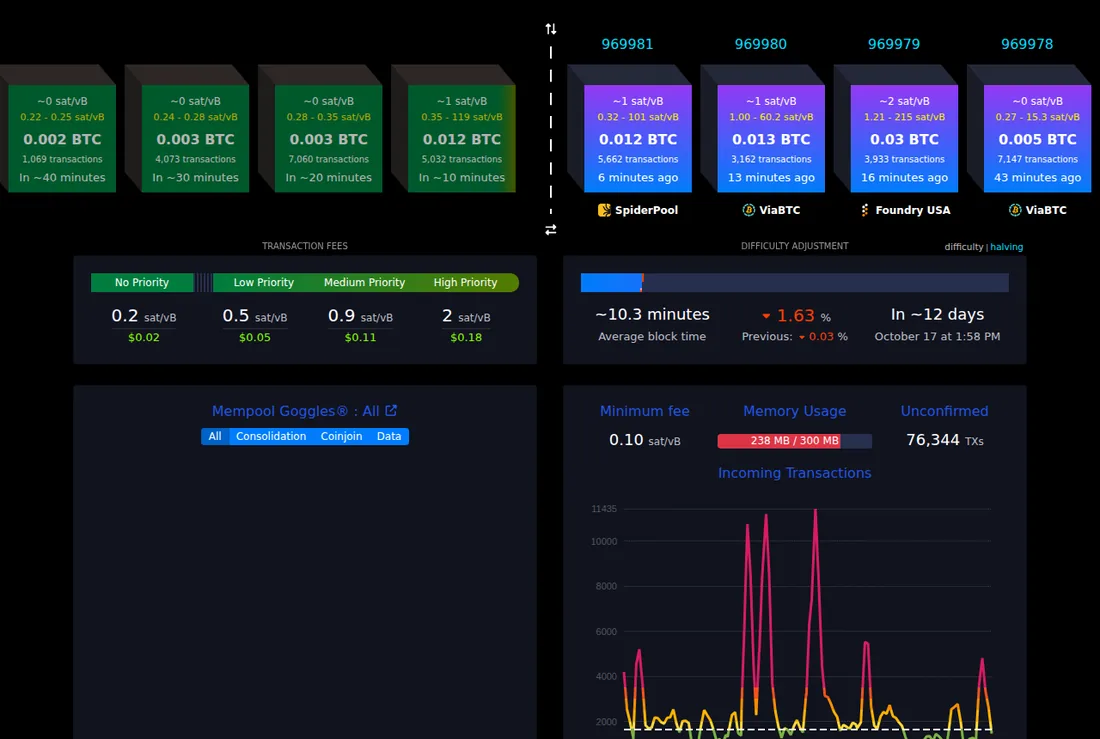The image size is (1100, 739).
Task: Open pending block arriving in ~40 minutes
Action: tap(62, 138)
